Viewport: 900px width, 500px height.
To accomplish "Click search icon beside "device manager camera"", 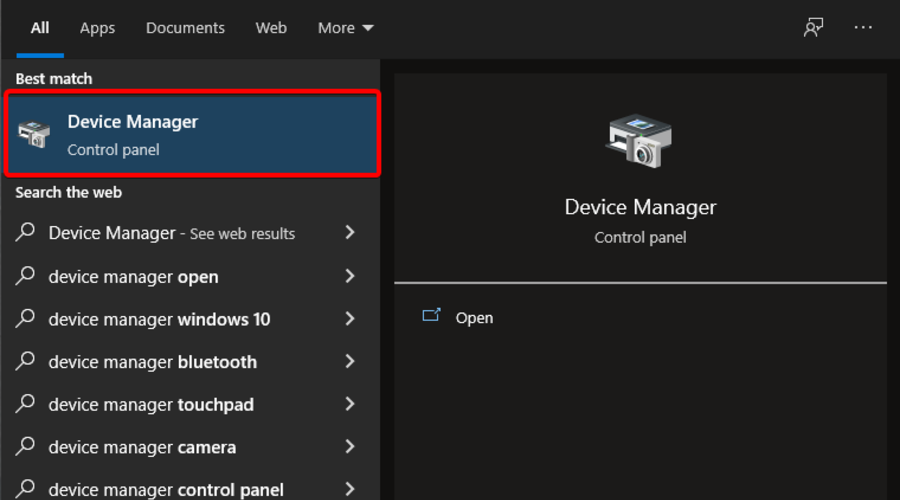I will coord(26,447).
